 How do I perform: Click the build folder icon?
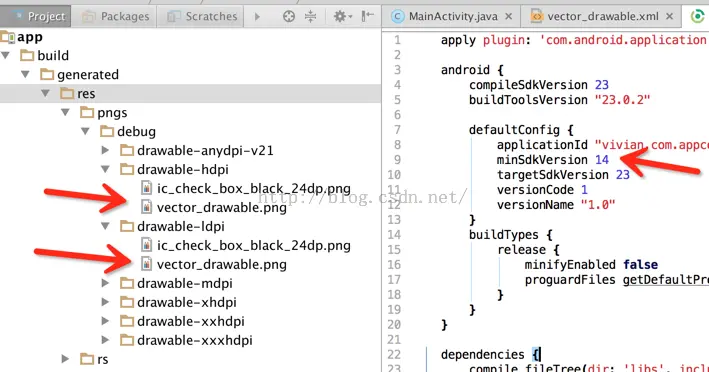tap(27, 56)
